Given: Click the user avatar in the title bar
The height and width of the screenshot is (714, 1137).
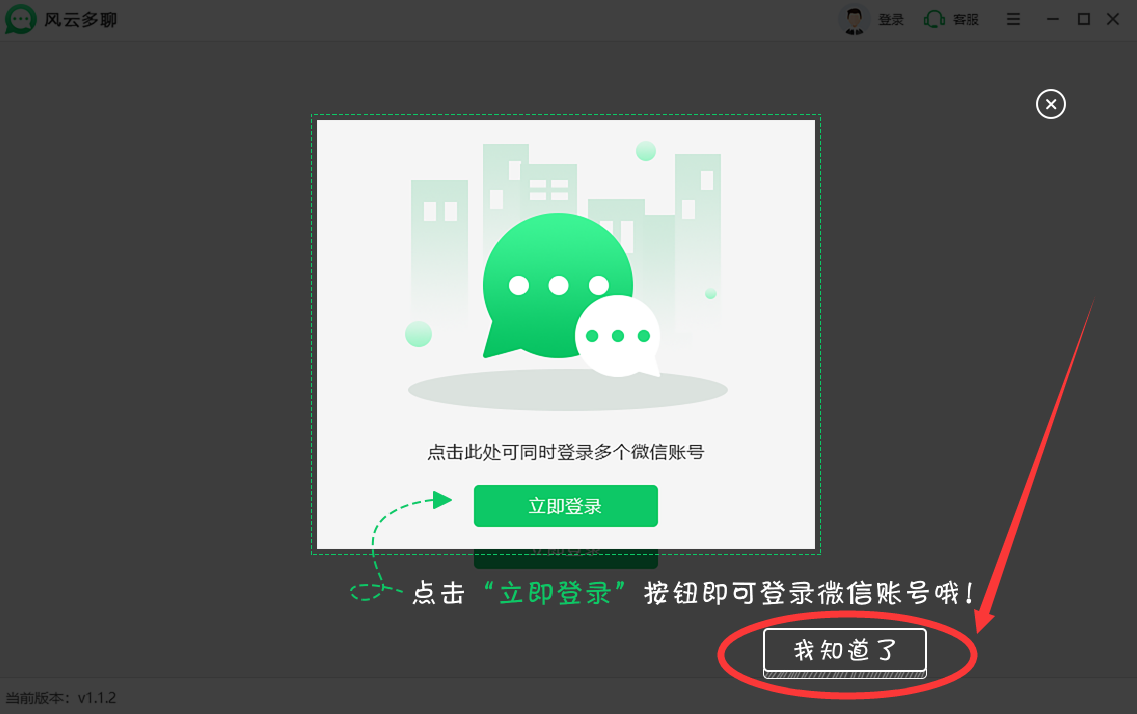Looking at the screenshot, I should [855, 19].
